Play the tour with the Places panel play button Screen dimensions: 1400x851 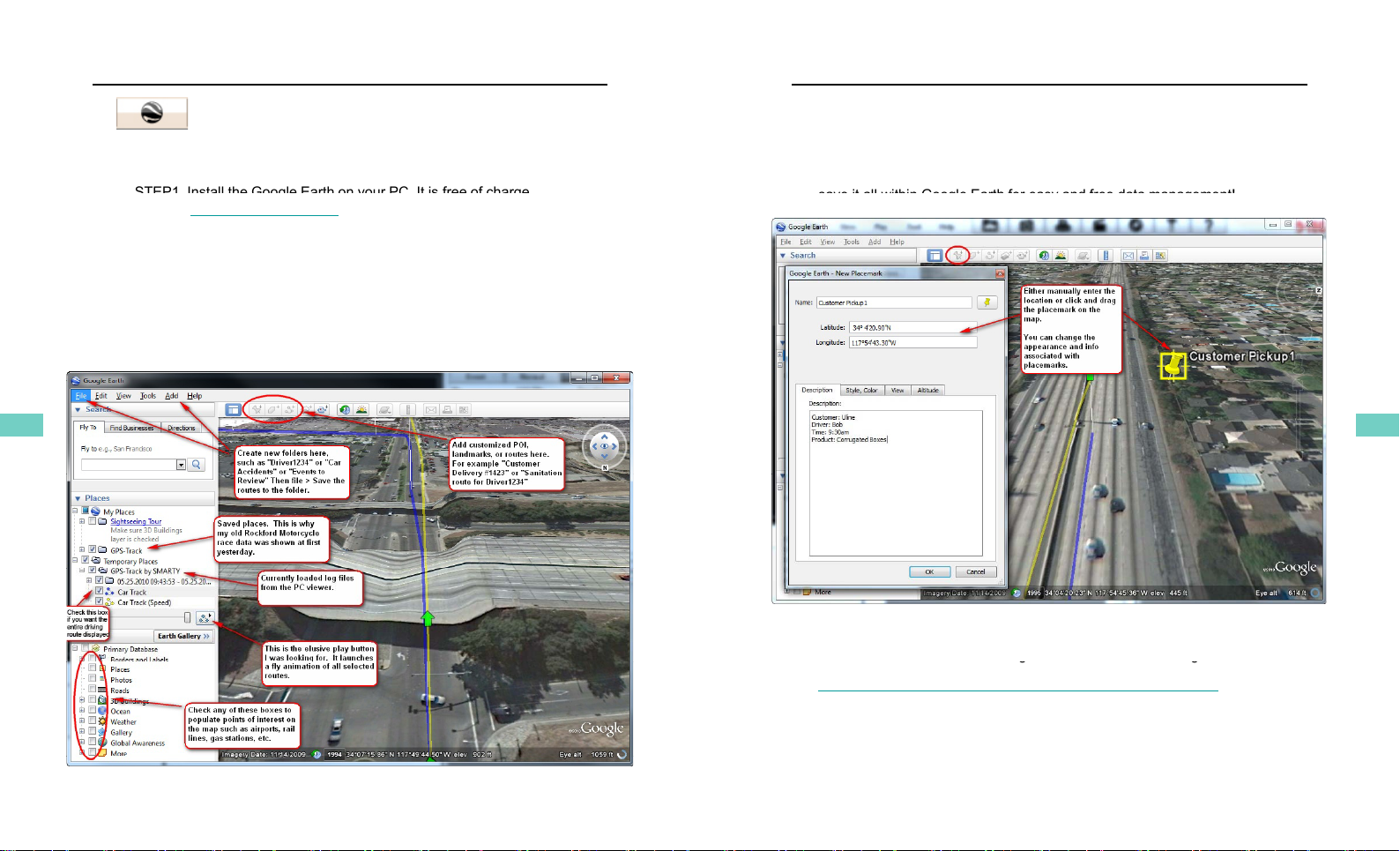205,618
